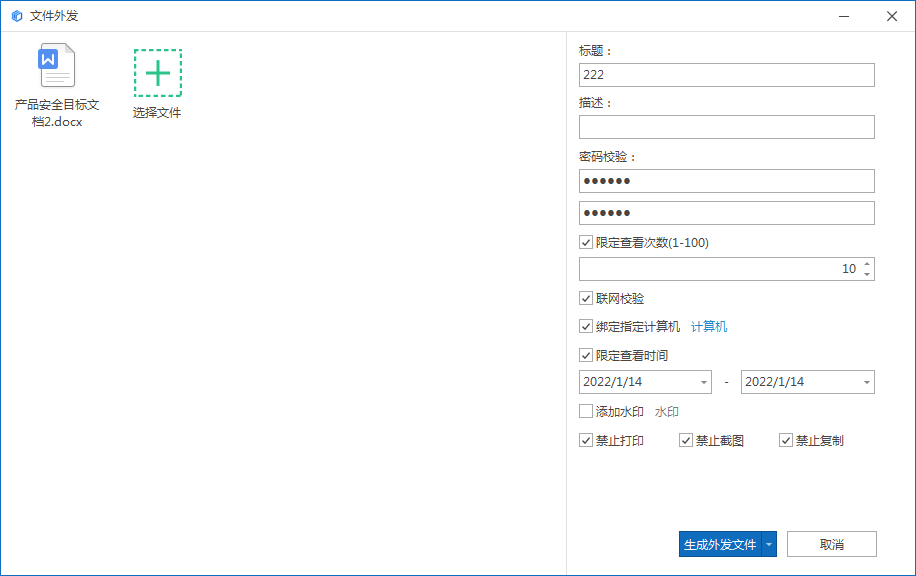This screenshot has height=576, width=916.
Task: Open the blue 计算机 link
Action: pos(709,327)
